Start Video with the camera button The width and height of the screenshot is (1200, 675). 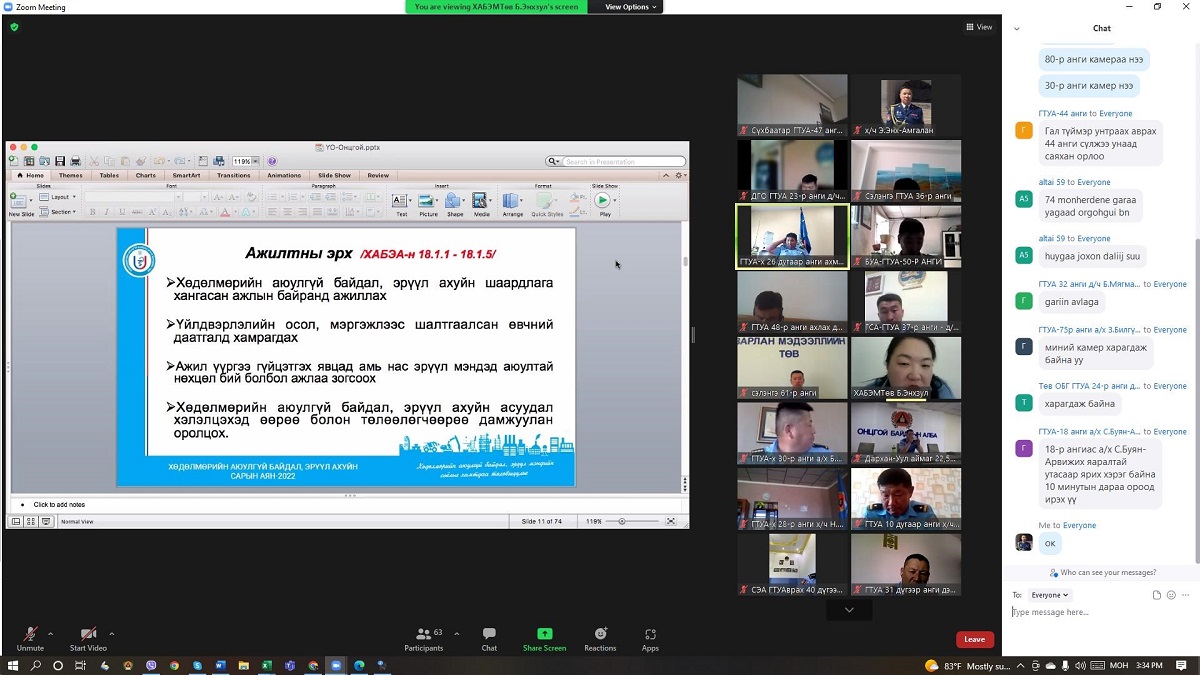(88, 638)
